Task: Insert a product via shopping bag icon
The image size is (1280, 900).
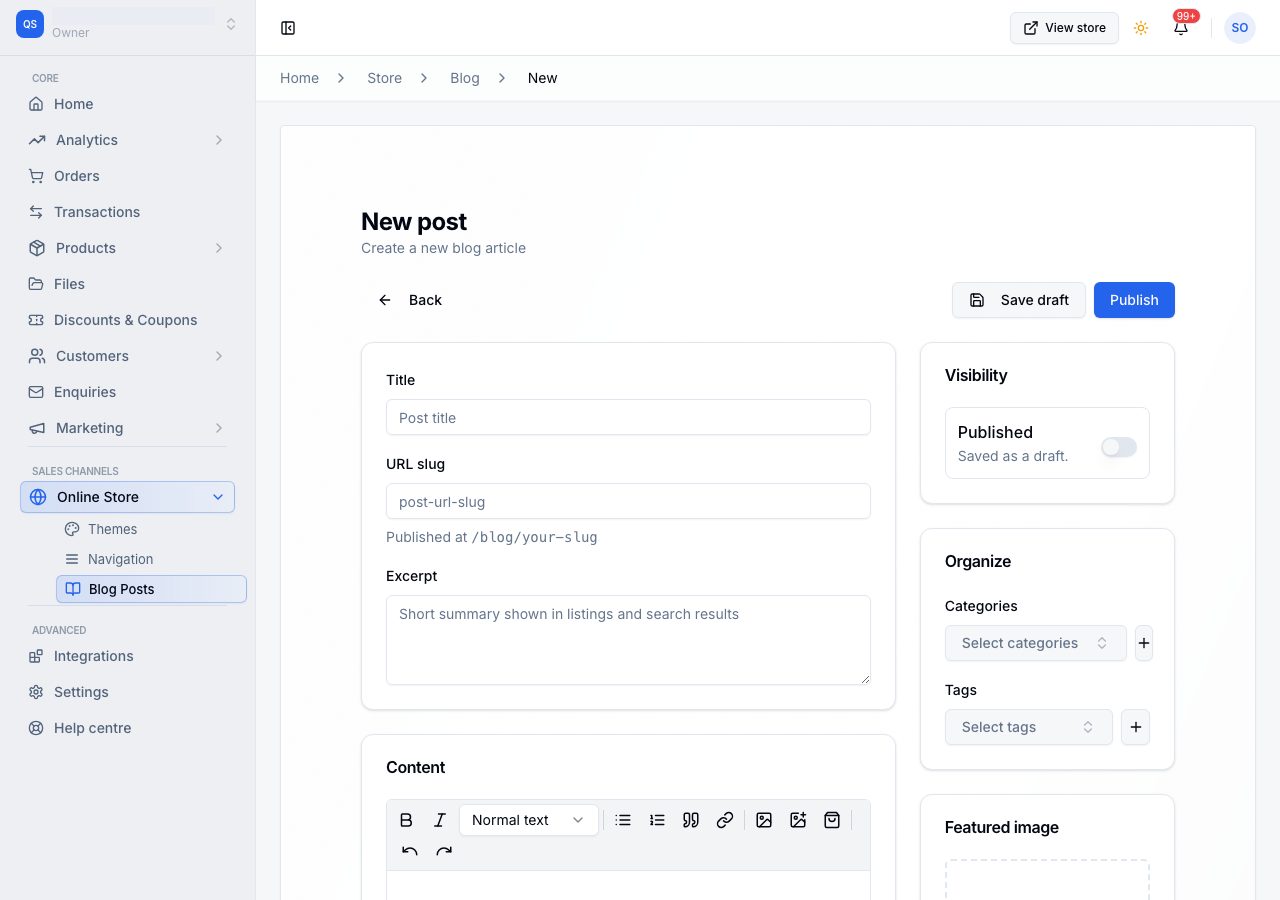Action: 832,820
